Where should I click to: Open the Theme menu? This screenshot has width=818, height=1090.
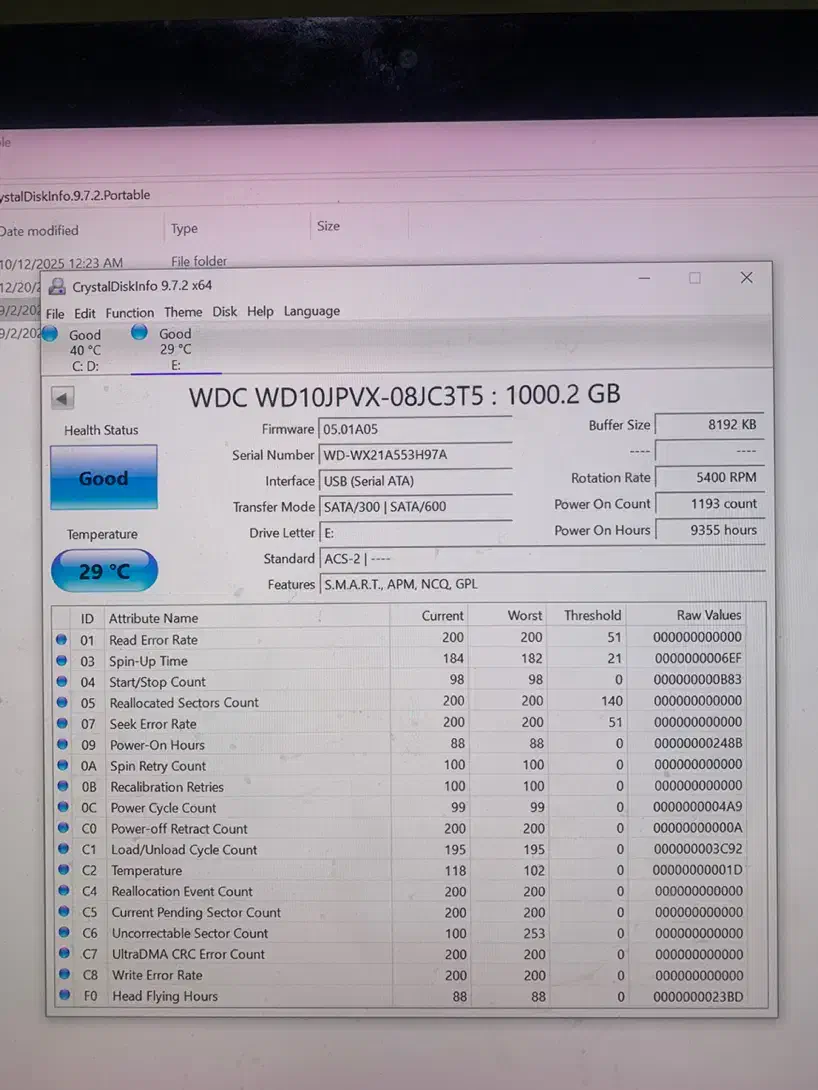click(183, 312)
